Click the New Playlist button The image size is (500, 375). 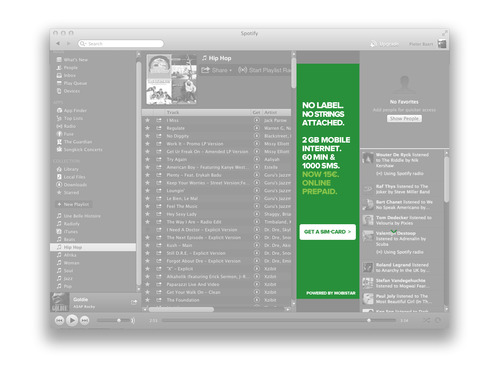click(x=74, y=204)
